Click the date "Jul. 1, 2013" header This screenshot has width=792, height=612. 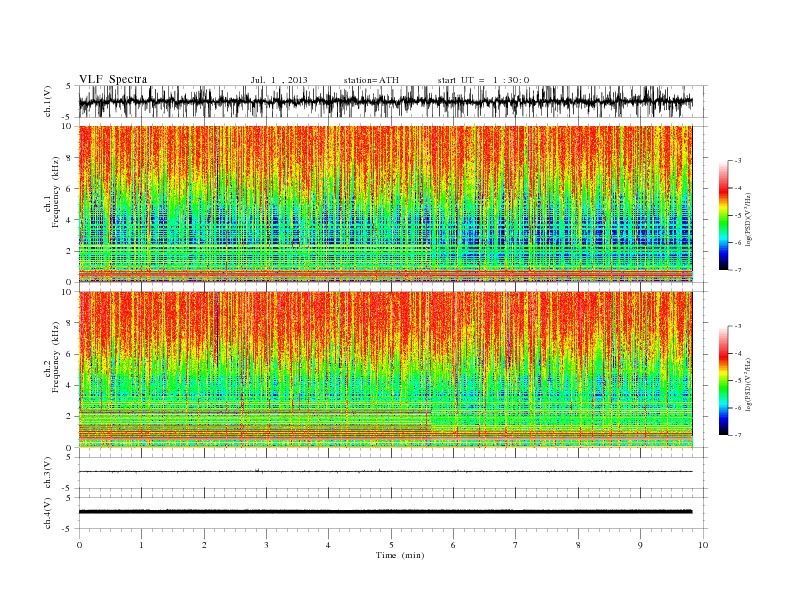click(279, 80)
